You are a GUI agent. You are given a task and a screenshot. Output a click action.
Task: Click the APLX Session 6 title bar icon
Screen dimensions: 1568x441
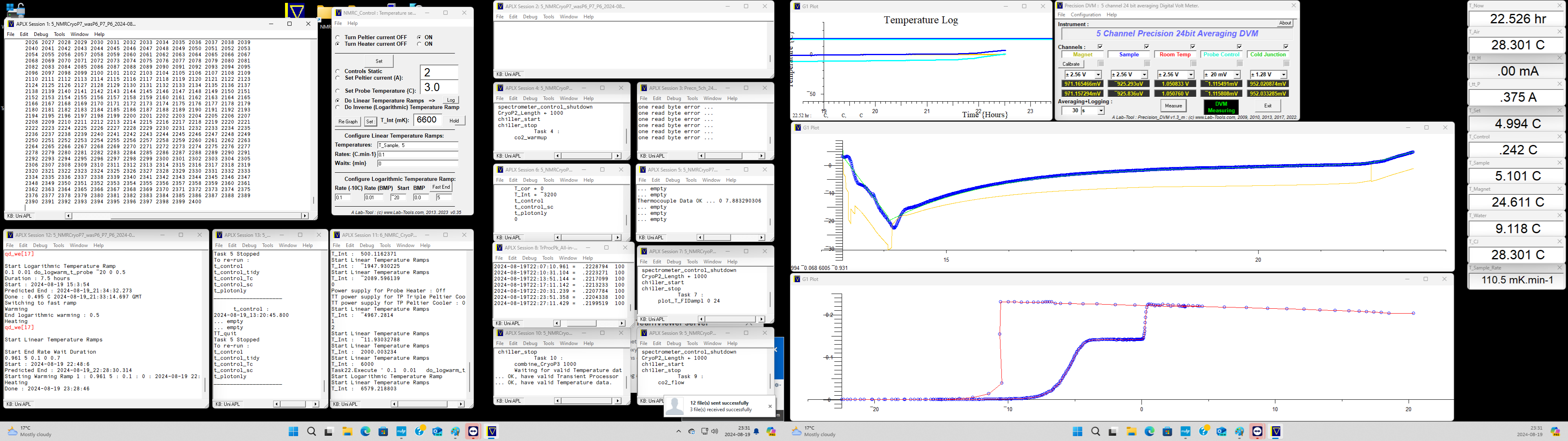click(x=500, y=170)
